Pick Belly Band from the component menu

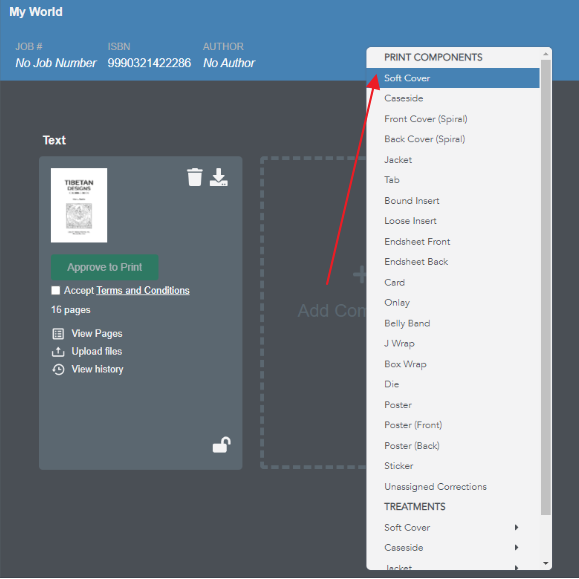tap(453, 323)
